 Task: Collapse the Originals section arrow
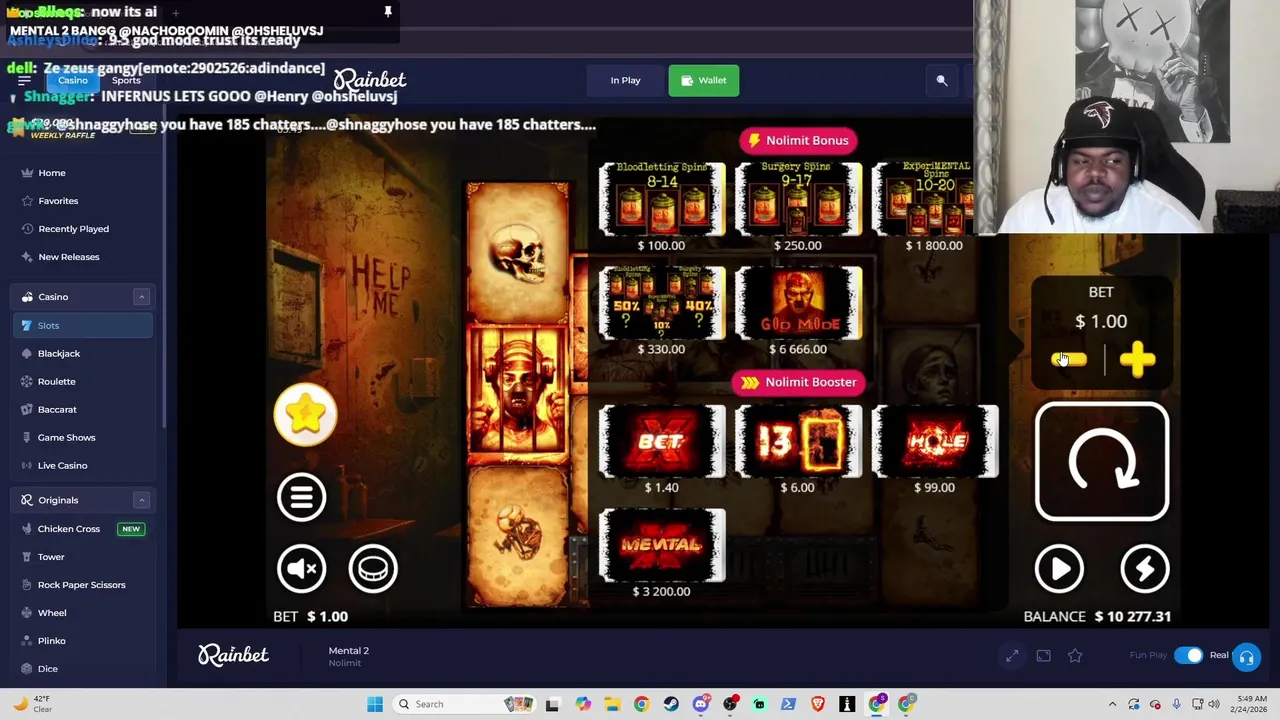141,500
